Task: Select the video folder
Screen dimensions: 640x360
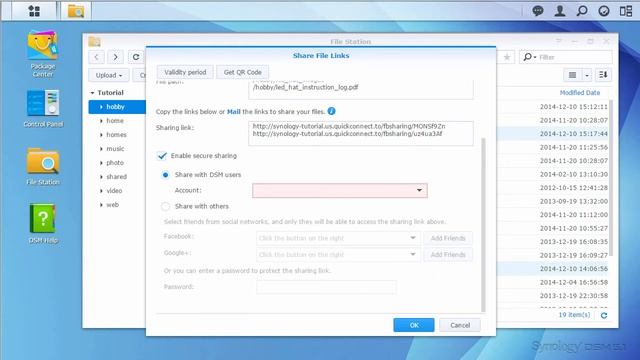Action: (x=114, y=191)
